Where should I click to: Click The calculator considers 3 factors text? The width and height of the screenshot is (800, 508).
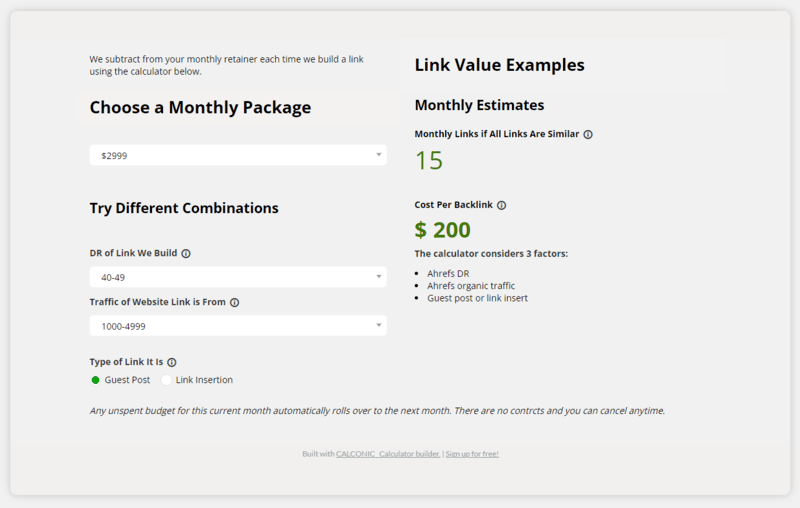tap(491, 254)
